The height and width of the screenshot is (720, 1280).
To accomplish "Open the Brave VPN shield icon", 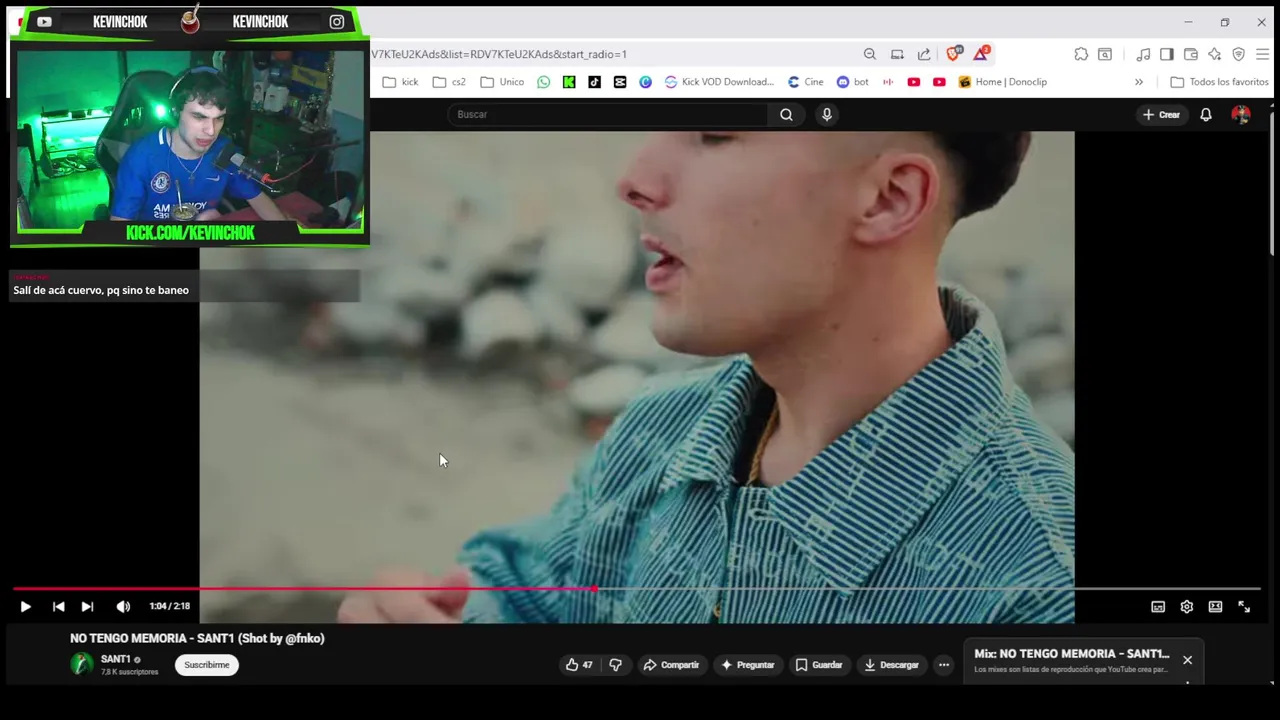I will point(1238,54).
